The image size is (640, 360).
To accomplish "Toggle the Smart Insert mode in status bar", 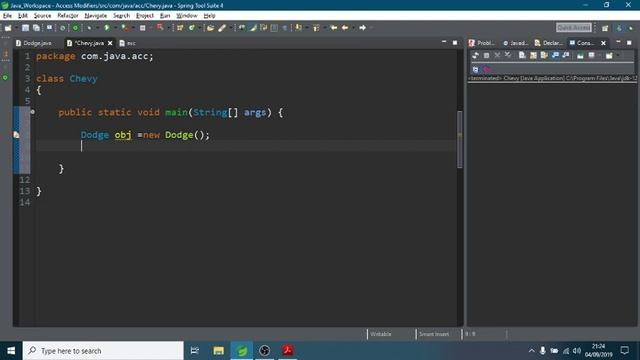I will point(433,334).
